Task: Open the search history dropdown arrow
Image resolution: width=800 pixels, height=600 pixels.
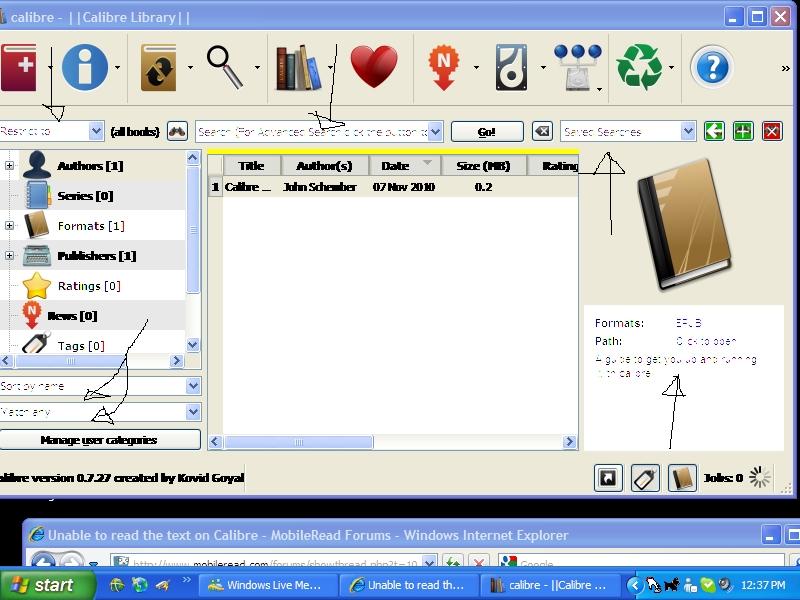Action: 435,132
